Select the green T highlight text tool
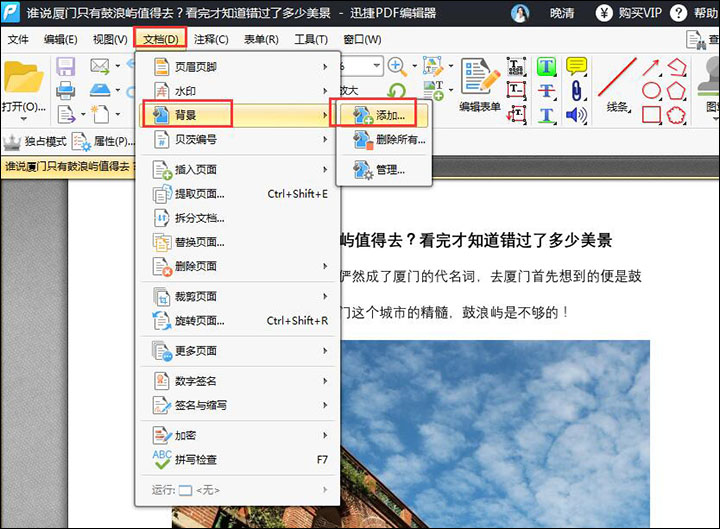 point(546,67)
